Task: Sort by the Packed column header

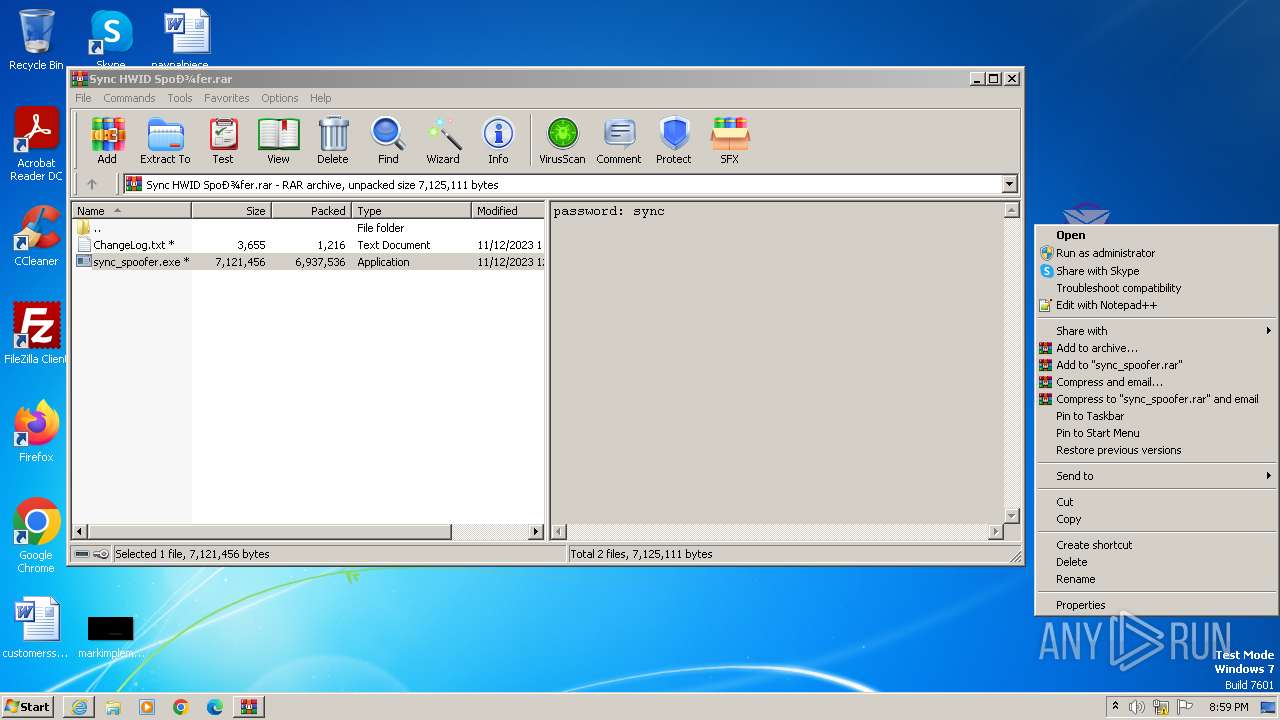Action: [x=311, y=211]
